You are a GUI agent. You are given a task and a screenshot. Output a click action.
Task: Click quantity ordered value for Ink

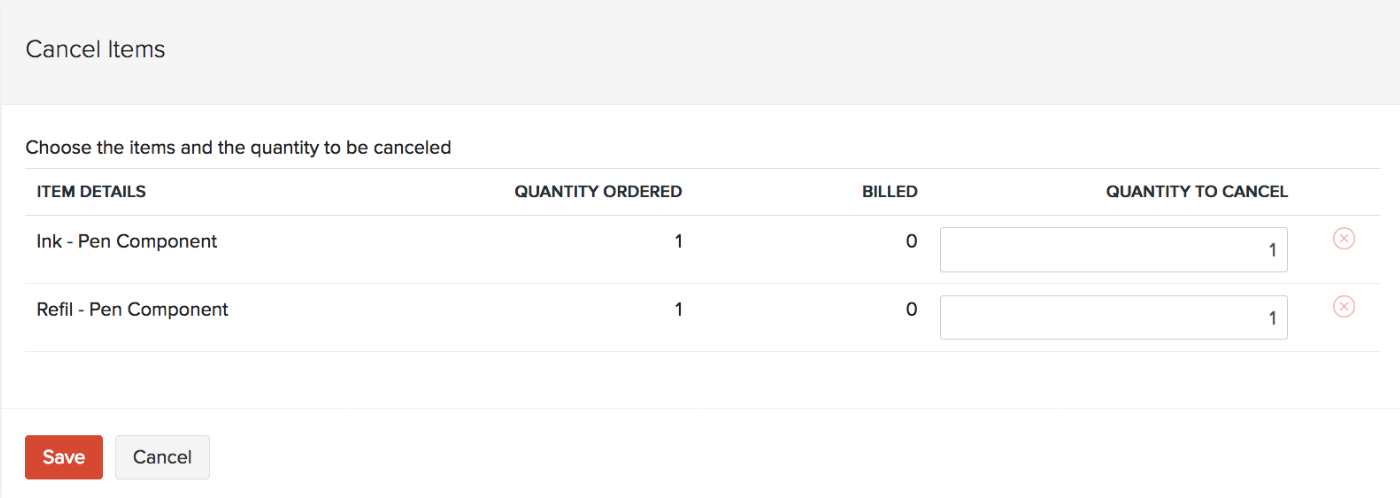[678, 241]
